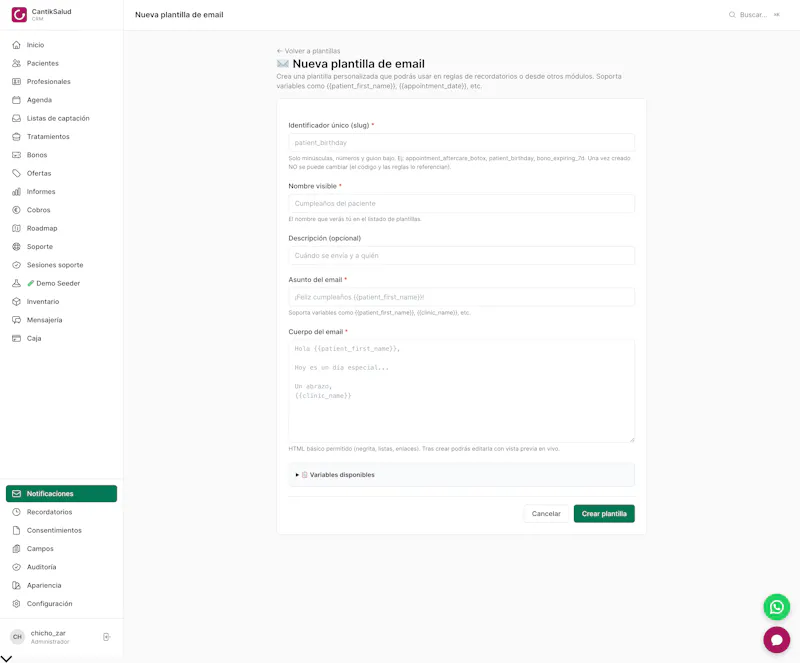Viewport: 800px width, 663px height.
Task: Click the Consentimientos label in sidebar
Action: [54, 530]
